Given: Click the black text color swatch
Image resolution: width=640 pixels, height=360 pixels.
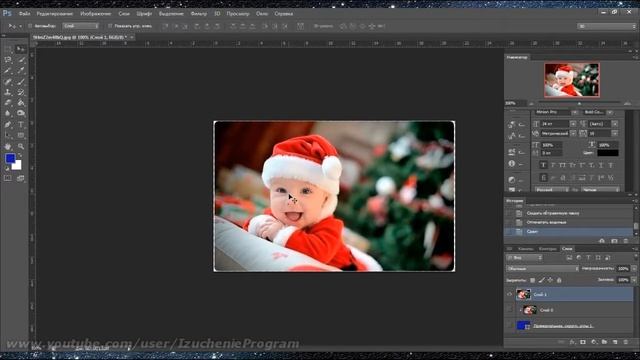Looking at the screenshot, I should pos(608,153).
